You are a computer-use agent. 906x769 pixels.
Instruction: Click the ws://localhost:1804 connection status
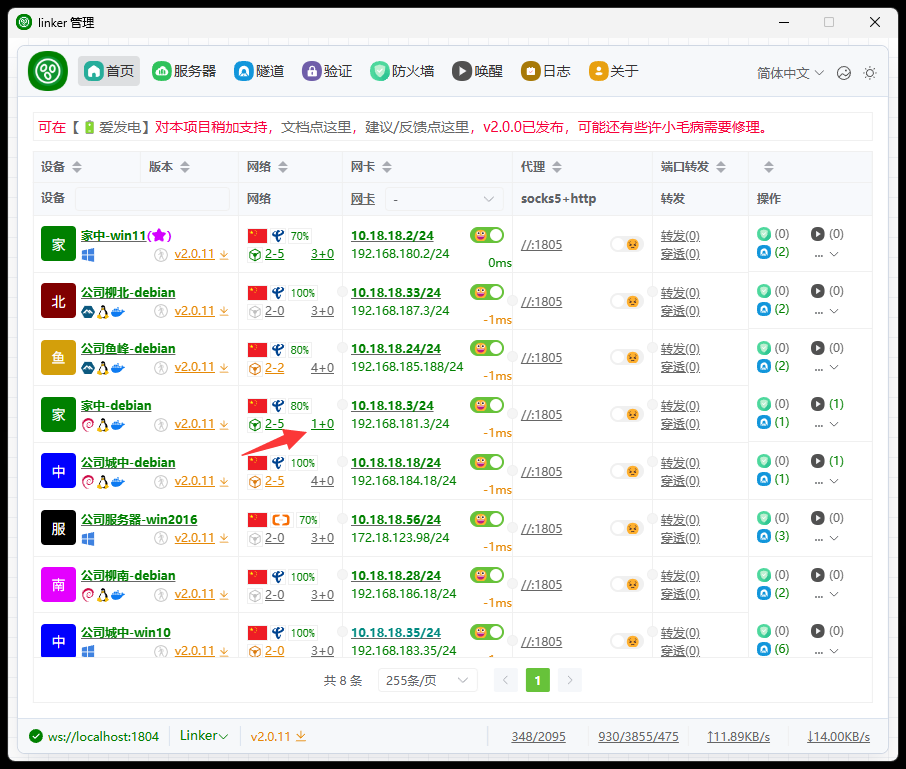(94, 736)
